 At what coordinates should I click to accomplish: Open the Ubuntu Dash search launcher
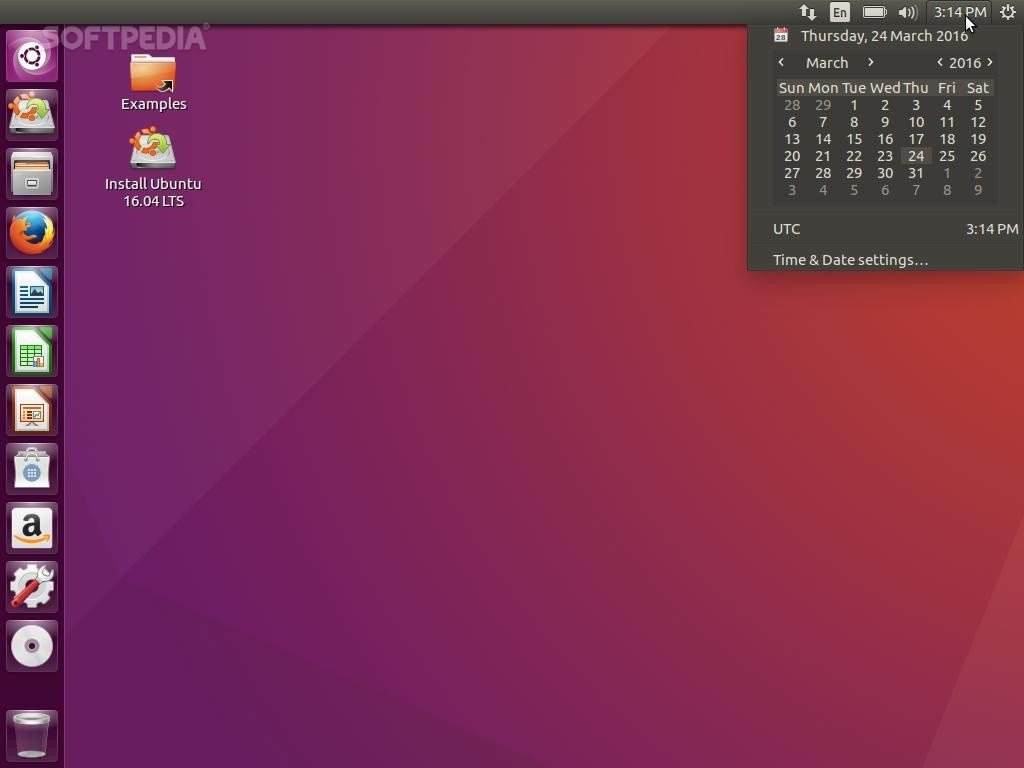(x=32, y=56)
